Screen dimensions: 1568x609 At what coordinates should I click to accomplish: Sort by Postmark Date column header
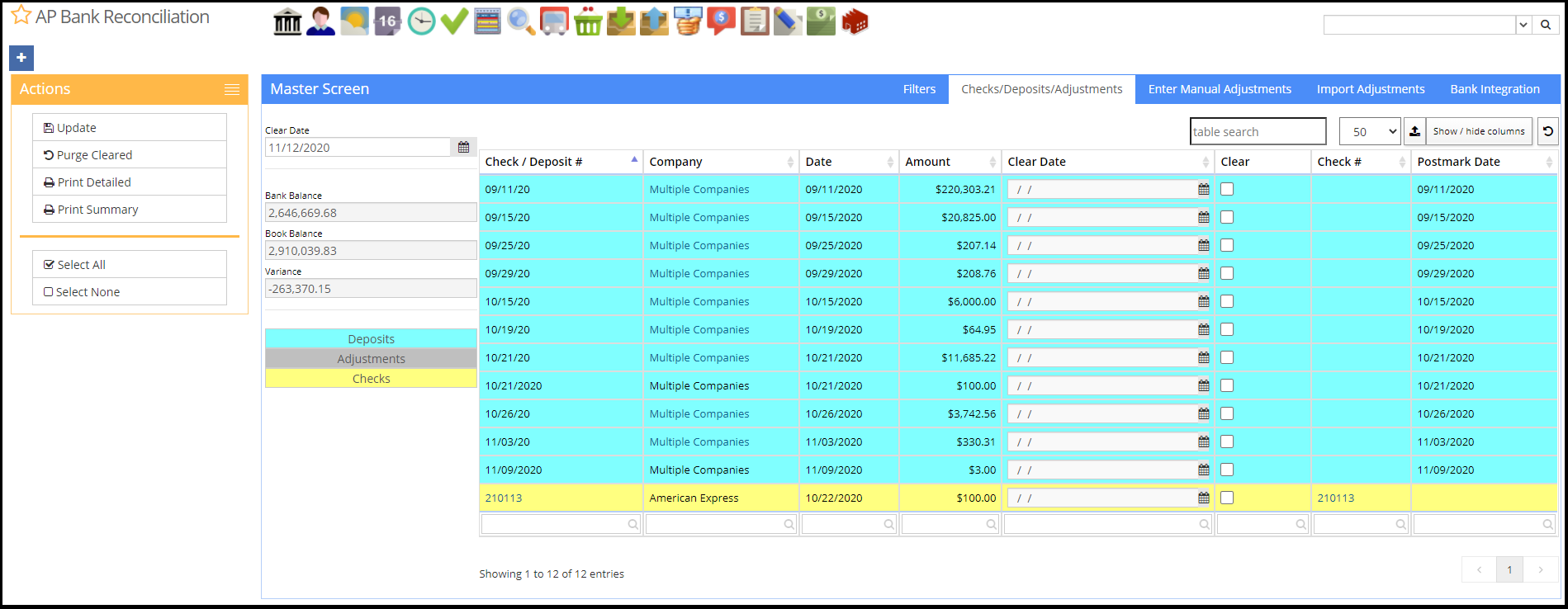pyautogui.click(x=1485, y=162)
